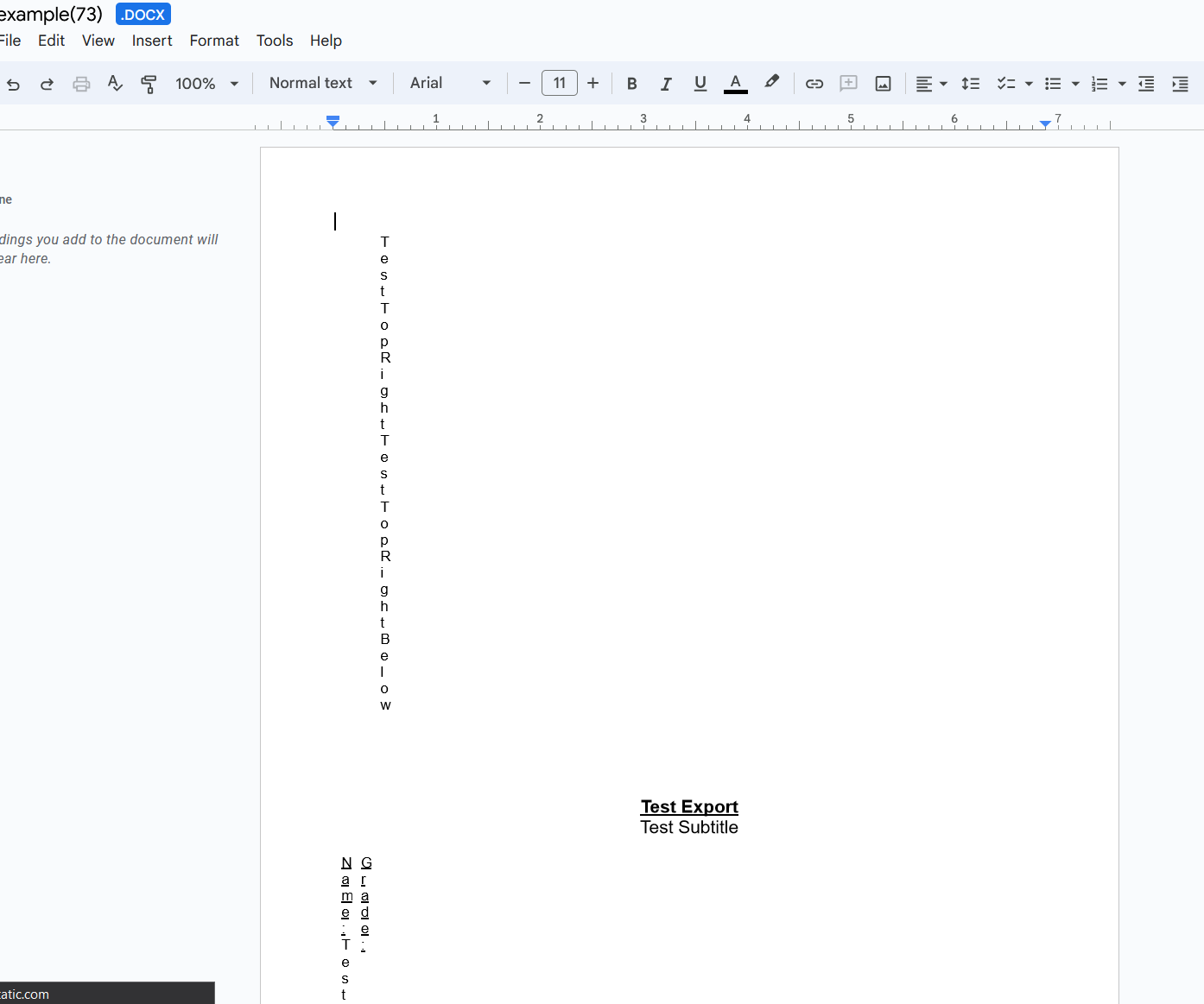Expand the checklist options dropdown arrow
1204x1004 pixels.
pyautogui.click(x=1029, y=84)
